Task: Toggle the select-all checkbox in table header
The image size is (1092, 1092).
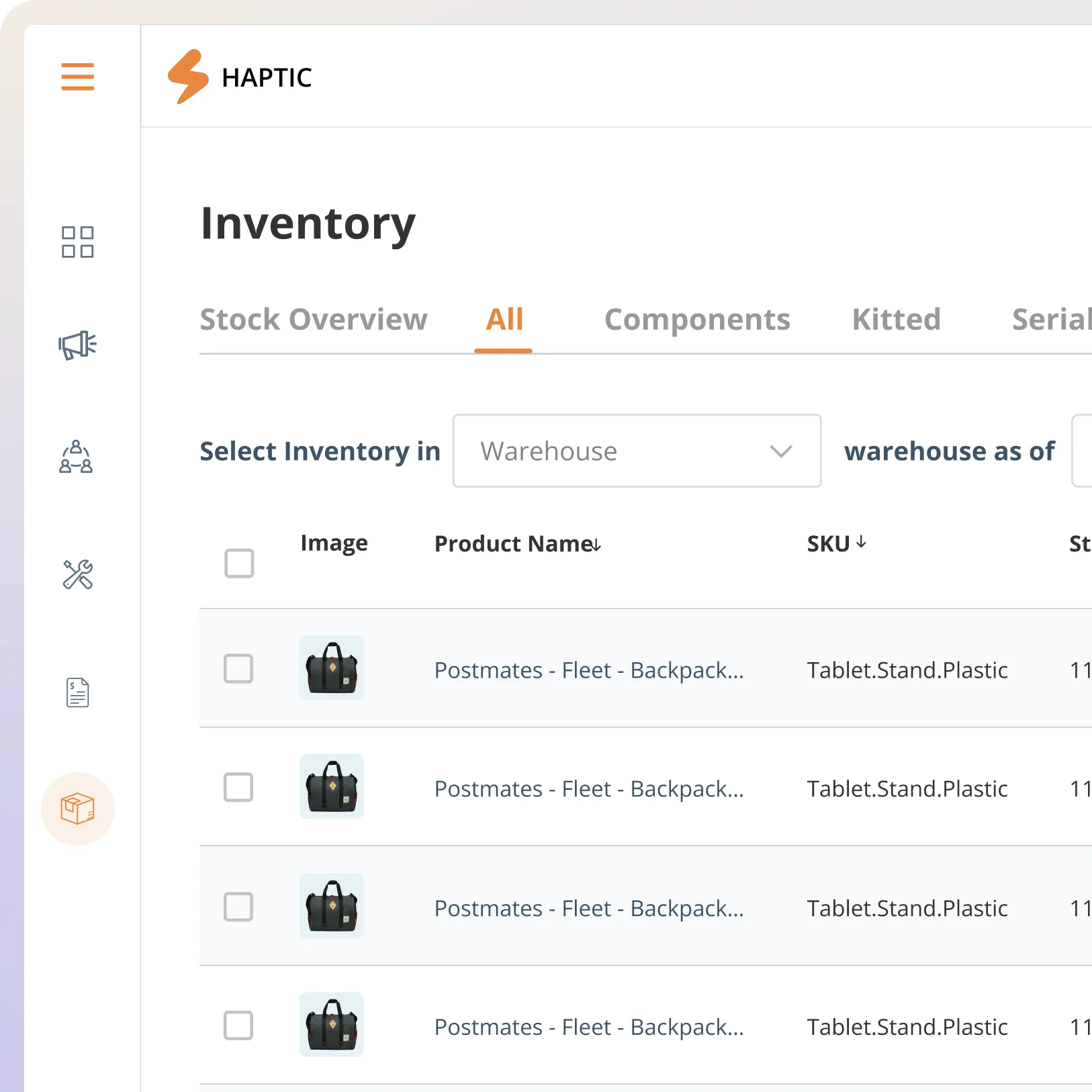Action: click(x=239, y=563)
